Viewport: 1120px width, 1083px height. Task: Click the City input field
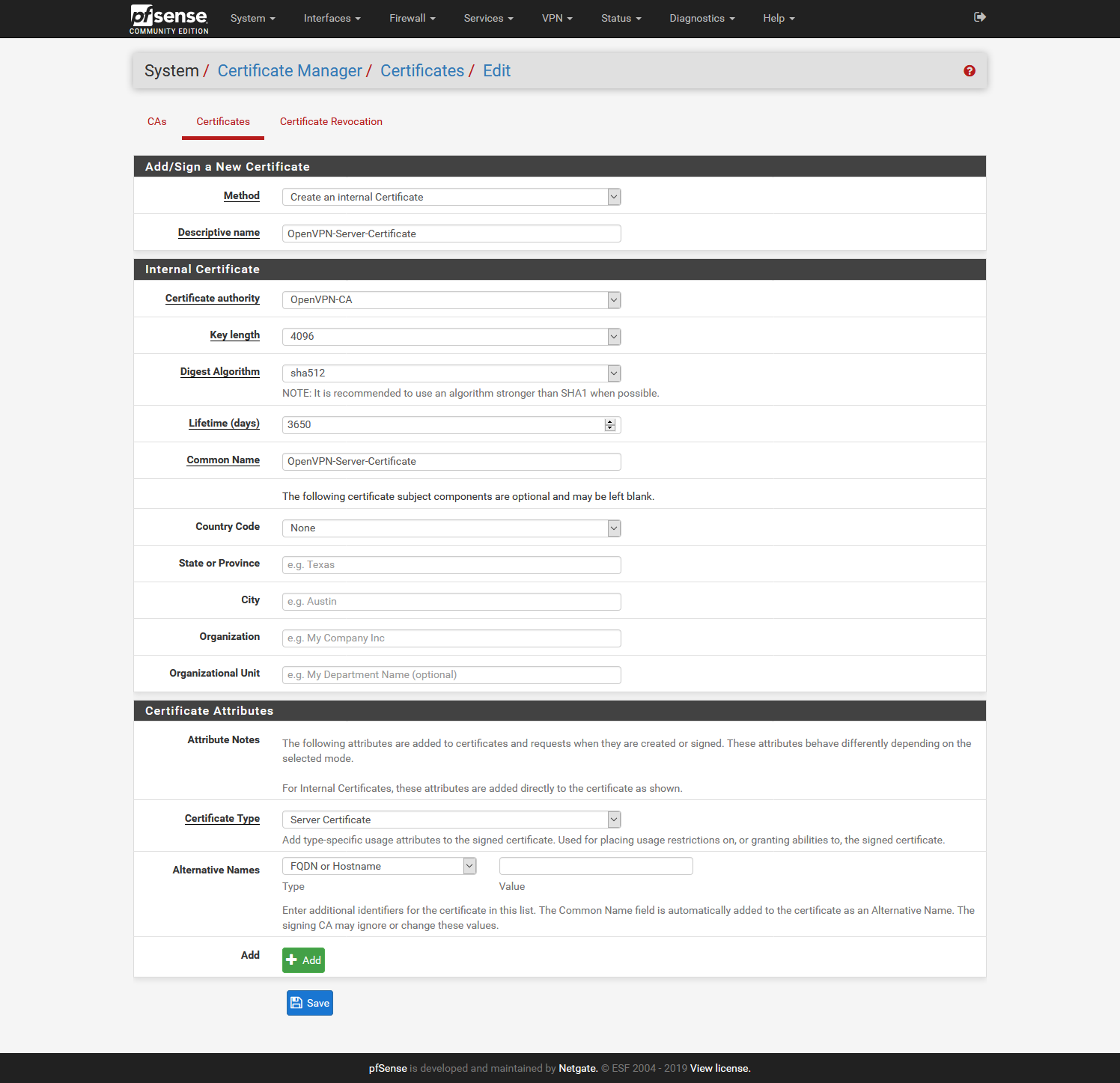tap(451, 601)
